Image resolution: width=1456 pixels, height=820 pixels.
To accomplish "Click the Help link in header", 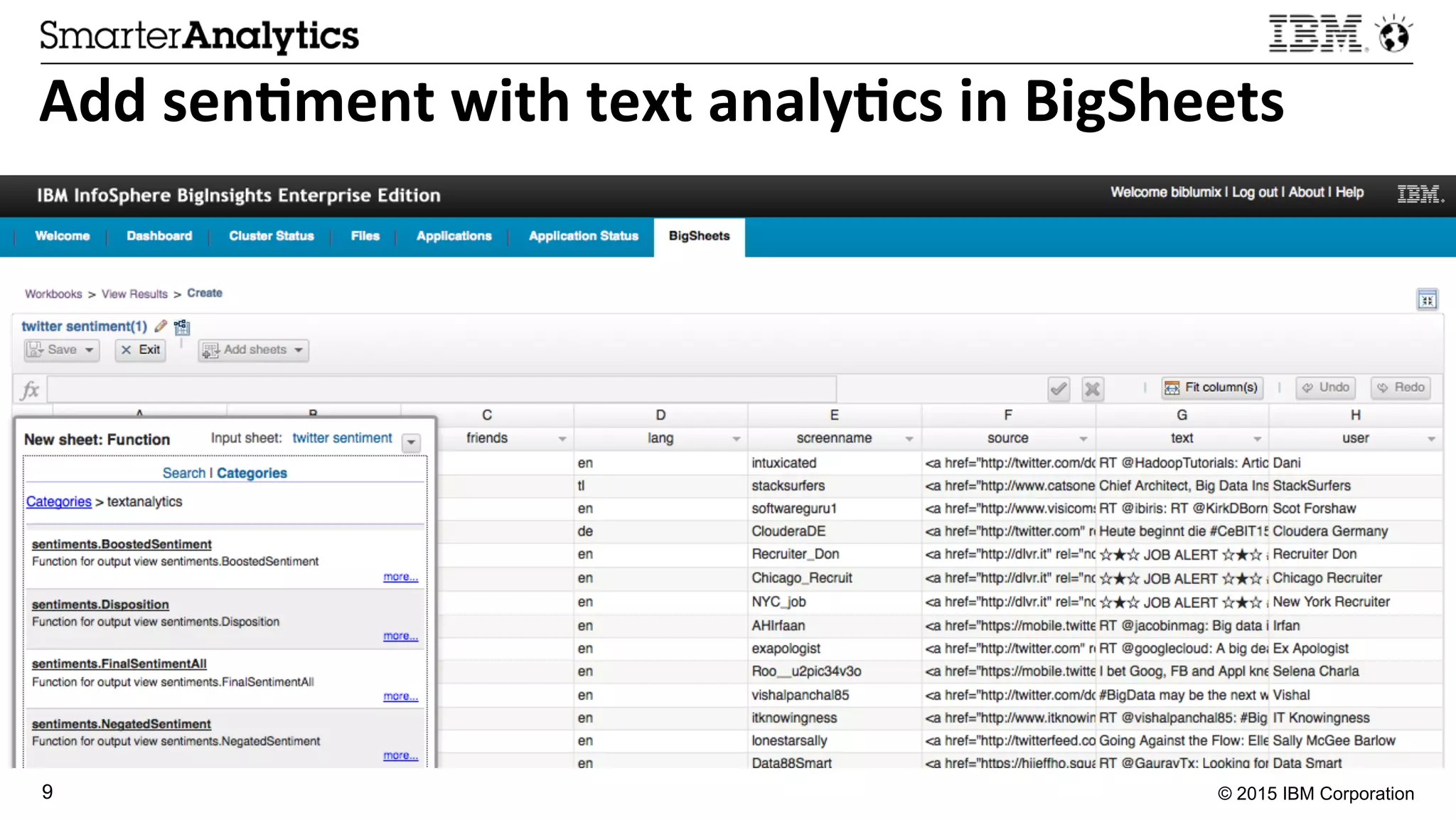I will (x=1349, y=193).
